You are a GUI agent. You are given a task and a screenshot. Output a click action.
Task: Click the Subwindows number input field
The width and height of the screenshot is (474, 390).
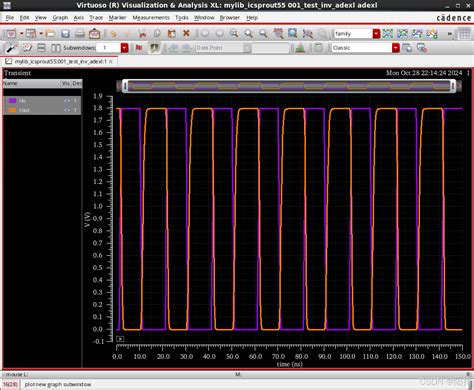coord(109,48)
